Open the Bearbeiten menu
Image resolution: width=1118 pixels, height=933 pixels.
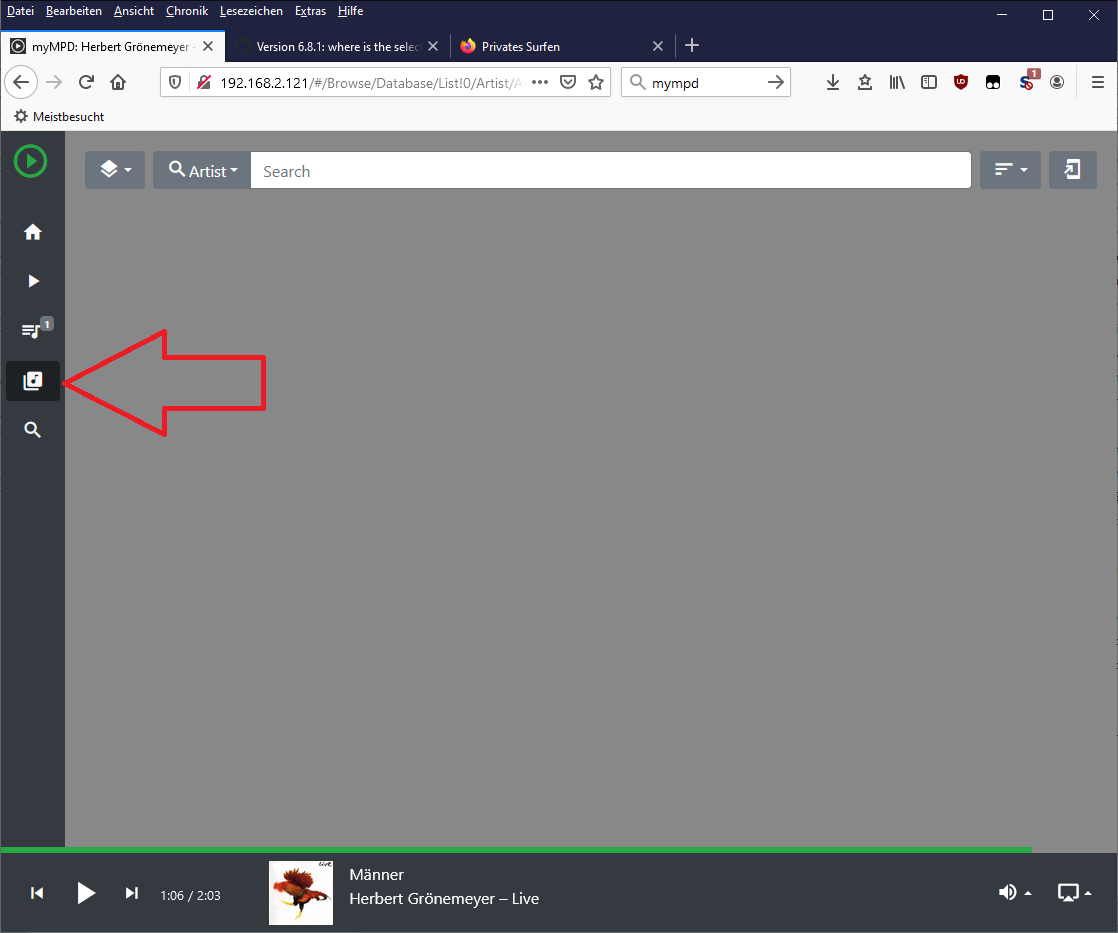click(x=73, y=11)
